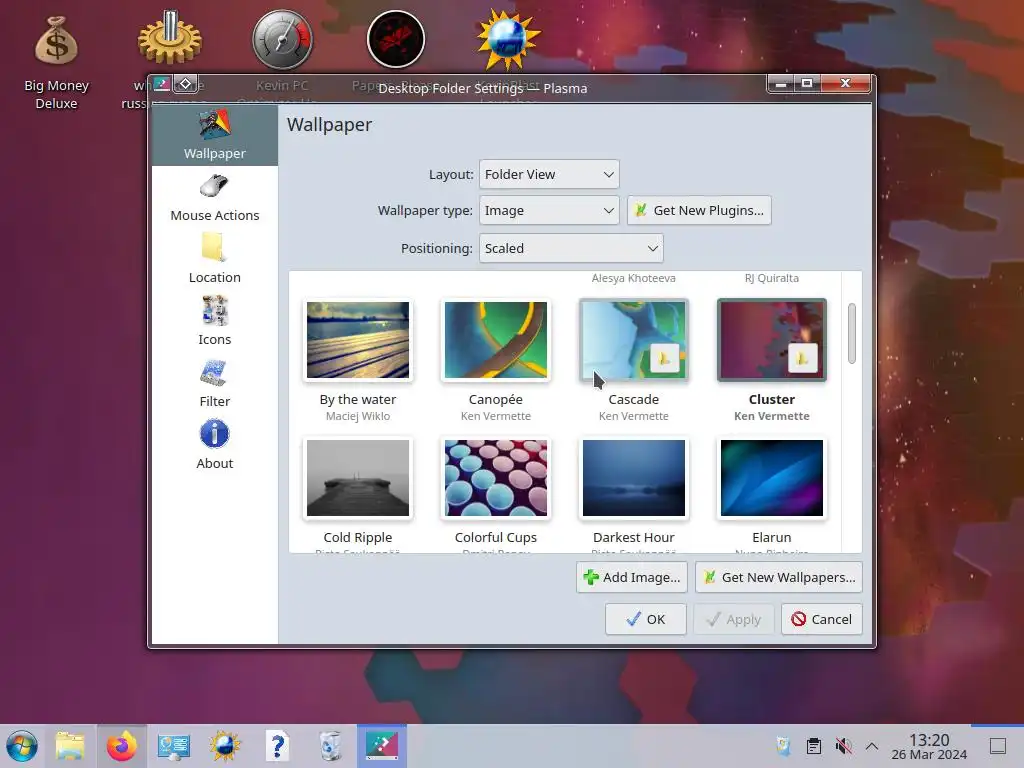Pick the Darkest Hour wallpaper
The image size is (1024, 768).
633,477
